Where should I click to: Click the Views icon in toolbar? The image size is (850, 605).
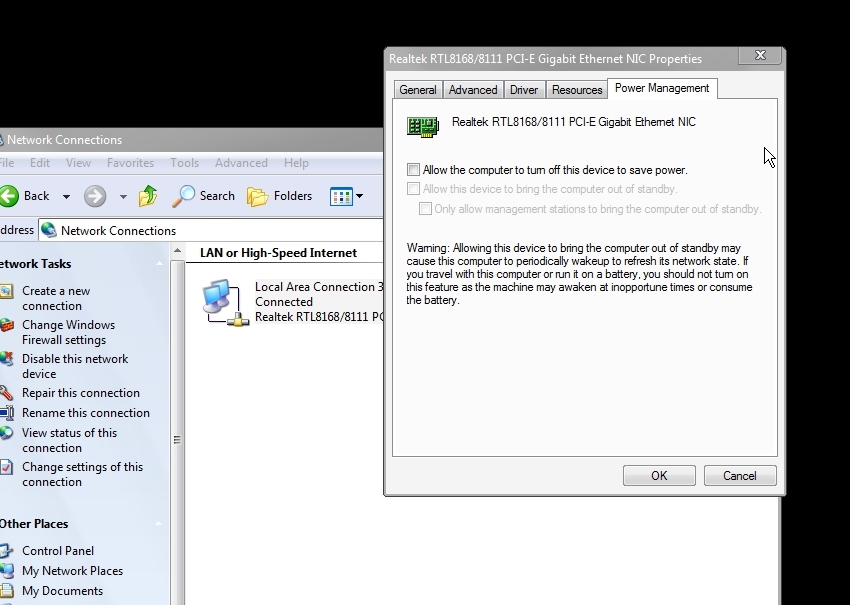pyautogui.click(x=341, y=196)
